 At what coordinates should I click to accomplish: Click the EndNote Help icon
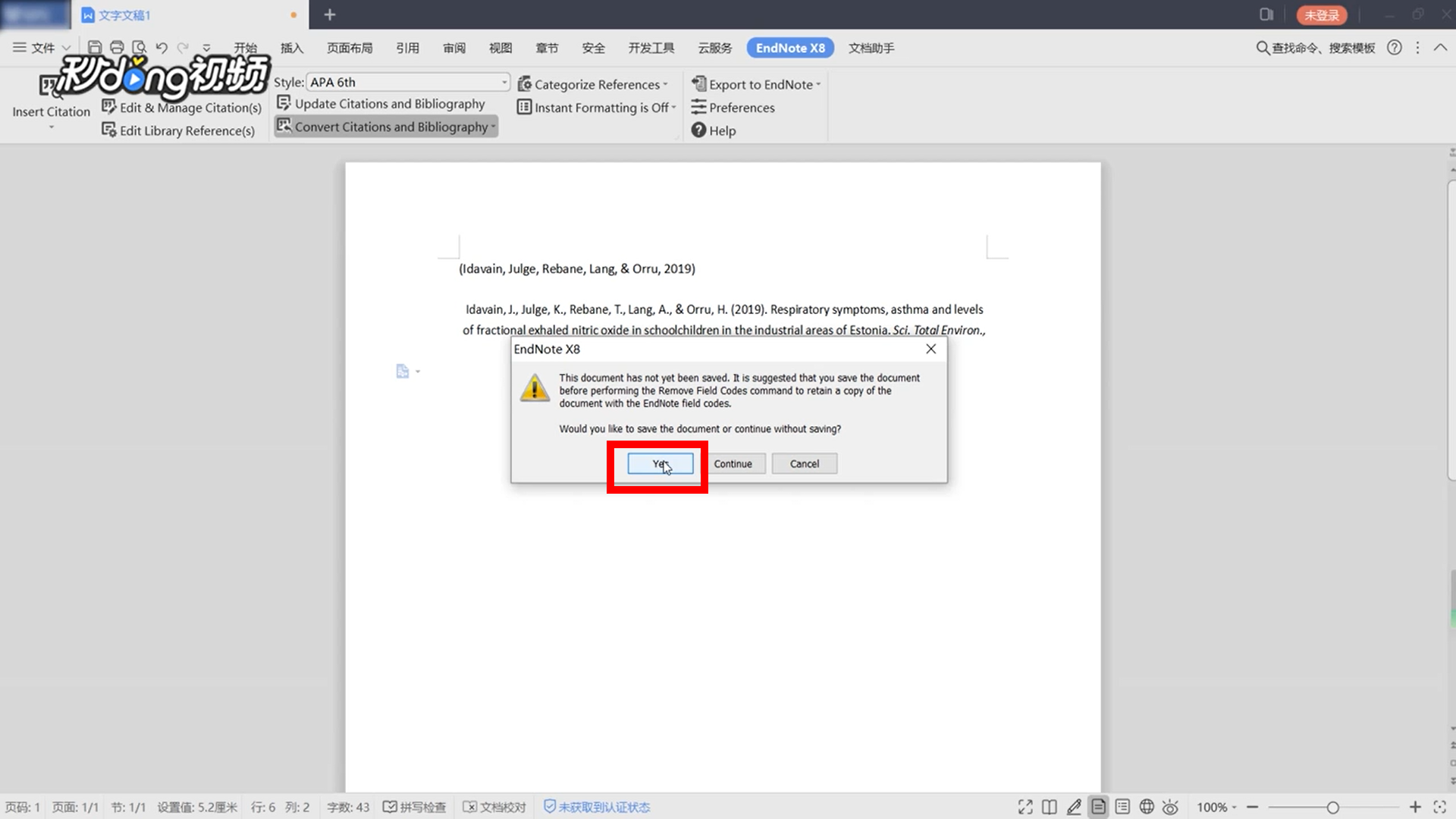coord(698,130)
